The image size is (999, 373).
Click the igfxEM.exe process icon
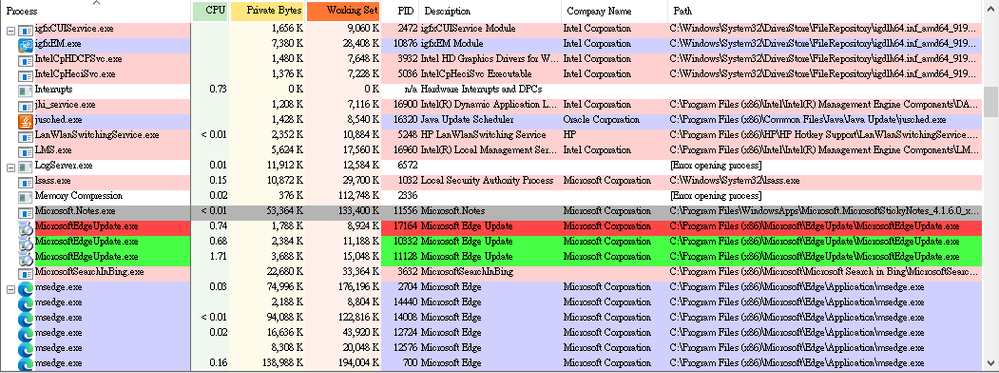(x=25, y=44)
